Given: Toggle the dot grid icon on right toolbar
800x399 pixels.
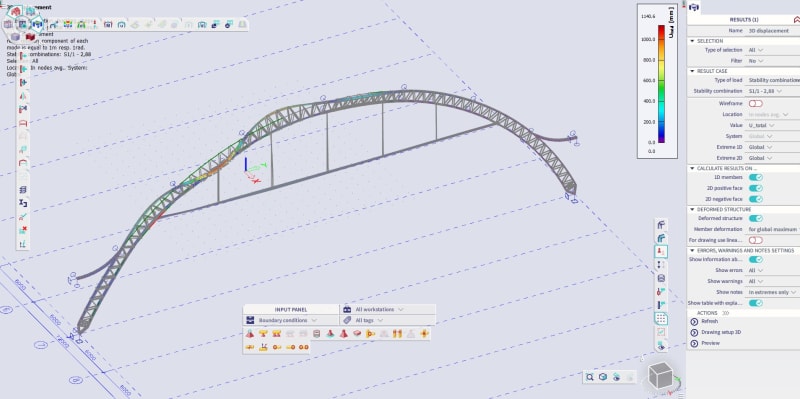Looking at the screenshot, I should click(661, 319).
